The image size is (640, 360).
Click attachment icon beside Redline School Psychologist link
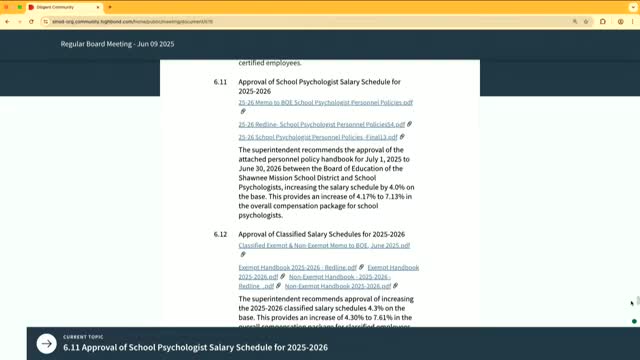[x=409, y=124]
